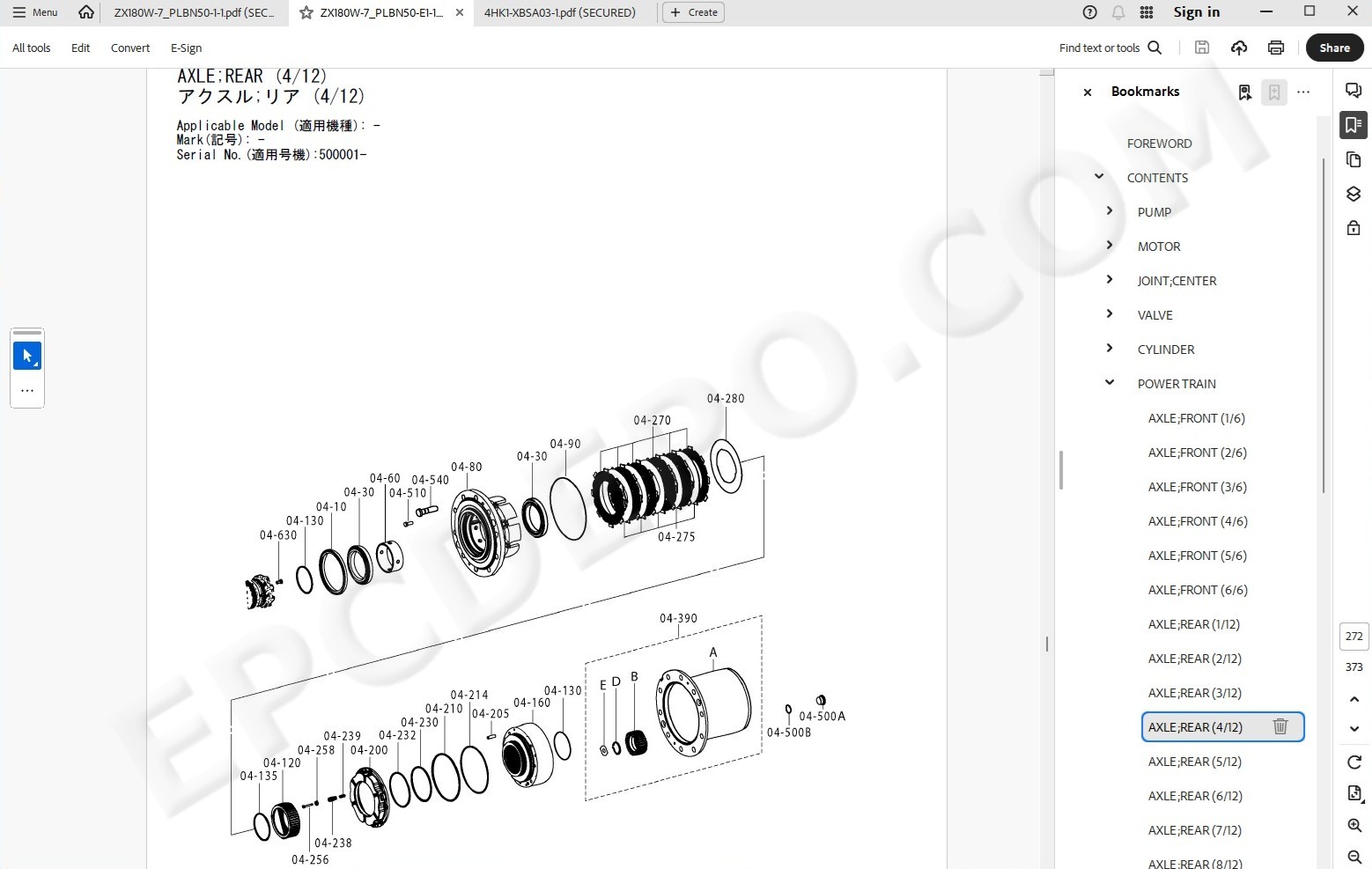The width and height of the screenshot is (1372, 869).
Task: Open All tools menu
Action: coord(32,48)
